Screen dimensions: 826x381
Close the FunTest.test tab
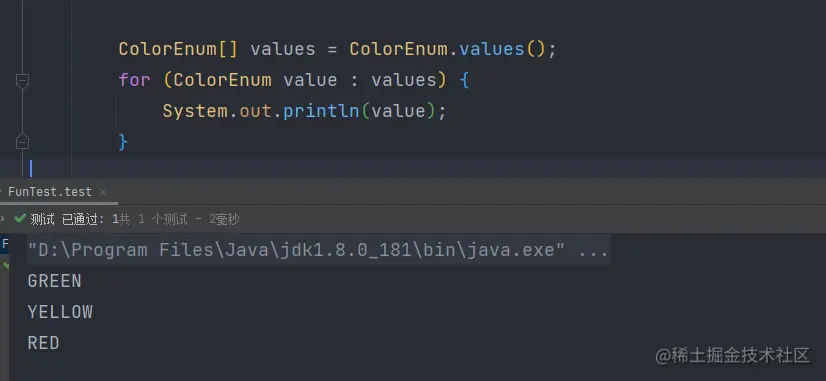click(x=103, y=192)
